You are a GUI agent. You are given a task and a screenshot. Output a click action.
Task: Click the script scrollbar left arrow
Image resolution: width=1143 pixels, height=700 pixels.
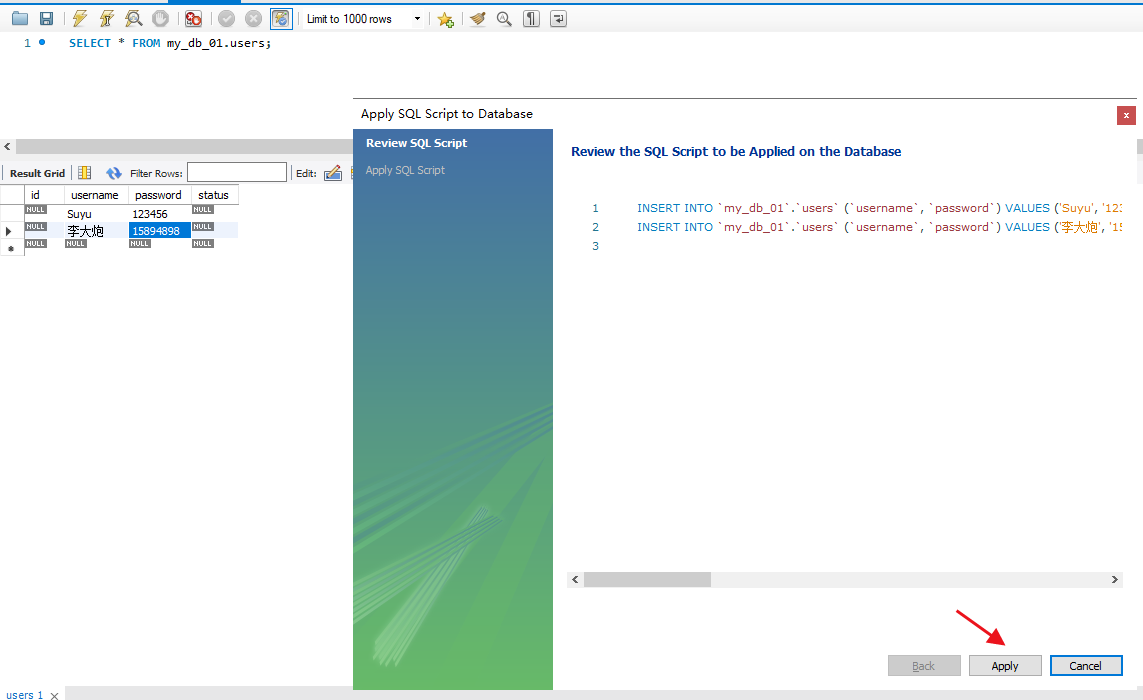[575, 580]
